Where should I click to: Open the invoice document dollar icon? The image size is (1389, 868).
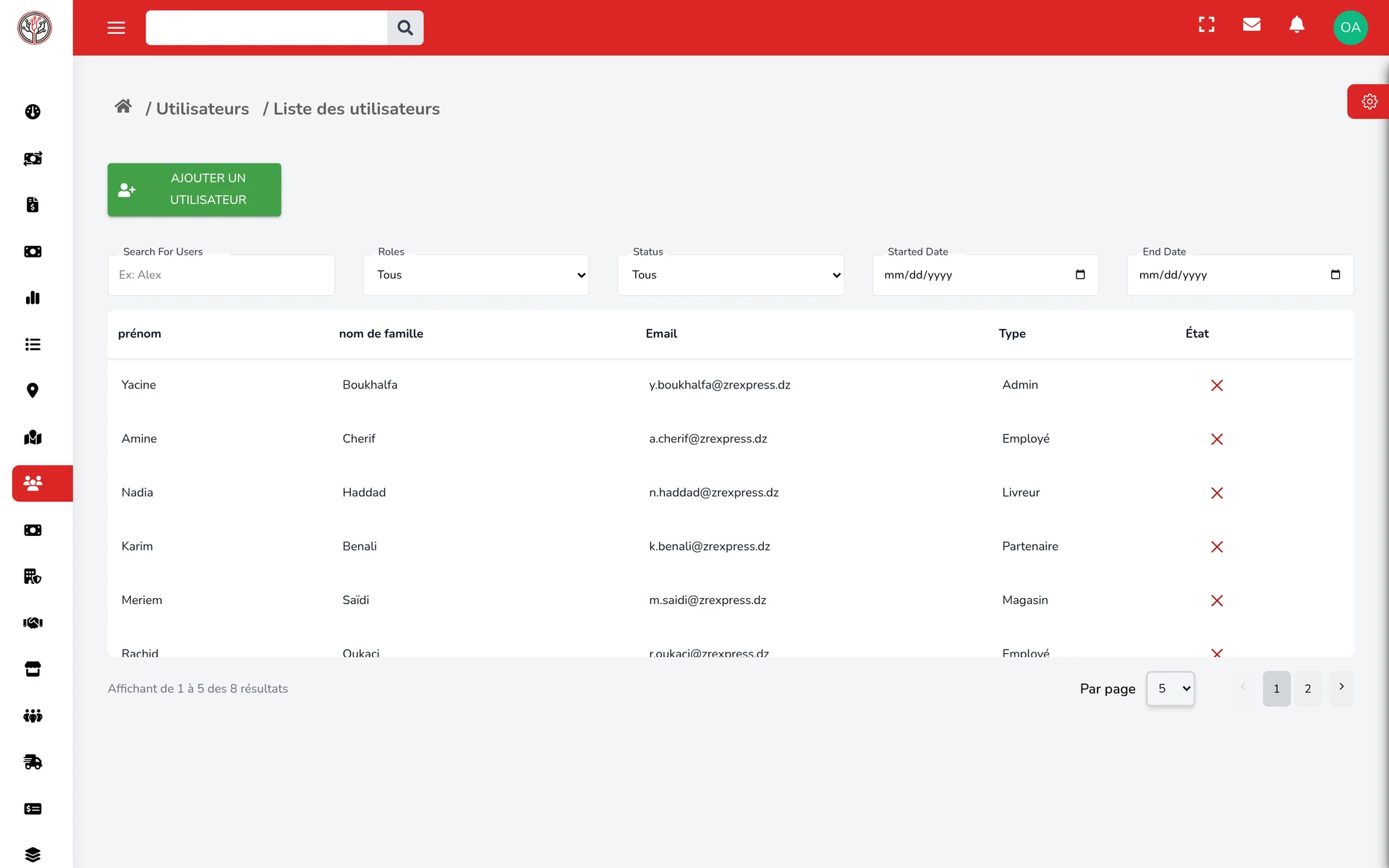click(33, 205)
